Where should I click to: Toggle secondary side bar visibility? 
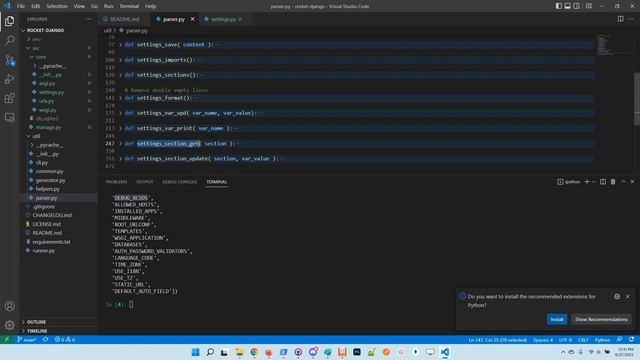(x=576, y=6)
